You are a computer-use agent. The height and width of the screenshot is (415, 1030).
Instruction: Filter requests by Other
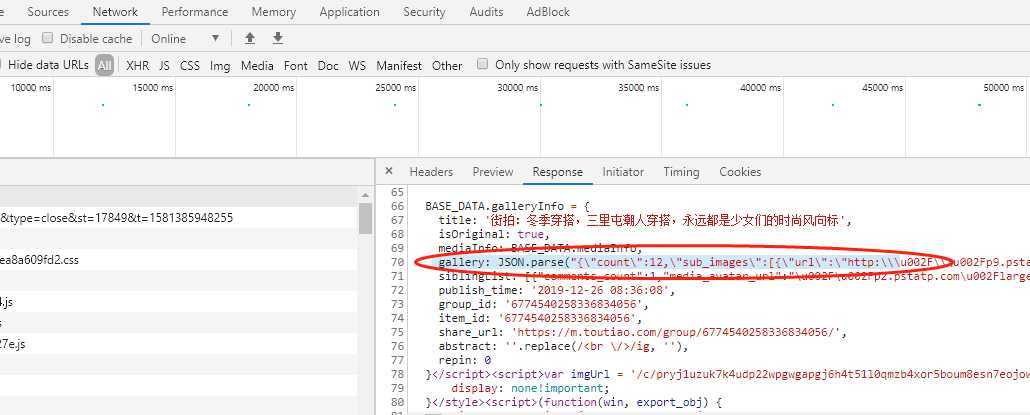447,65
